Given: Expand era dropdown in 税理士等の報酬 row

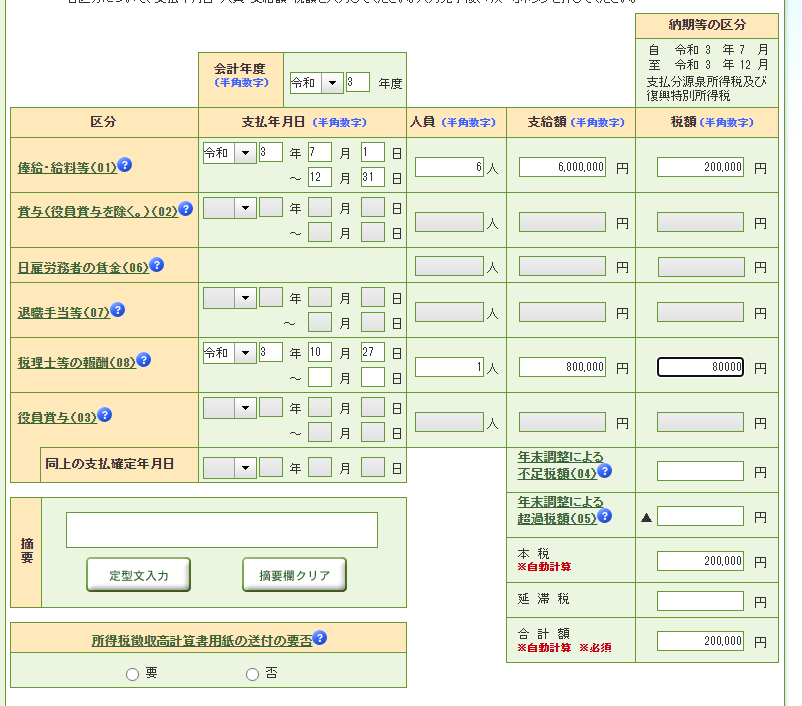Looking at the screenshot, I should coord(243,353).
